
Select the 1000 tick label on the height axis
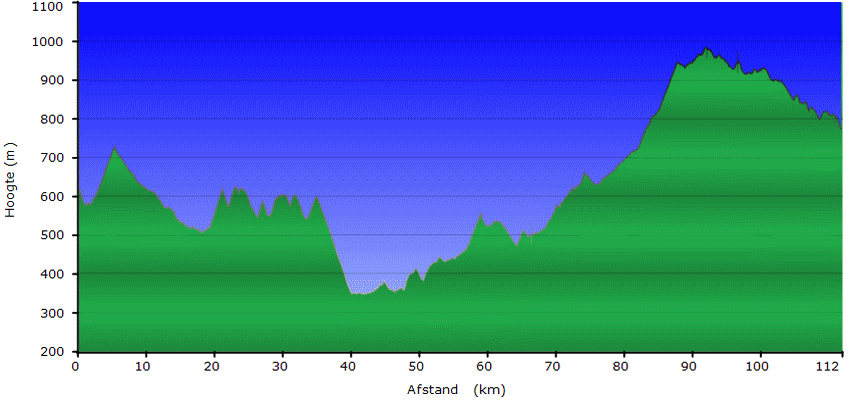48,42
